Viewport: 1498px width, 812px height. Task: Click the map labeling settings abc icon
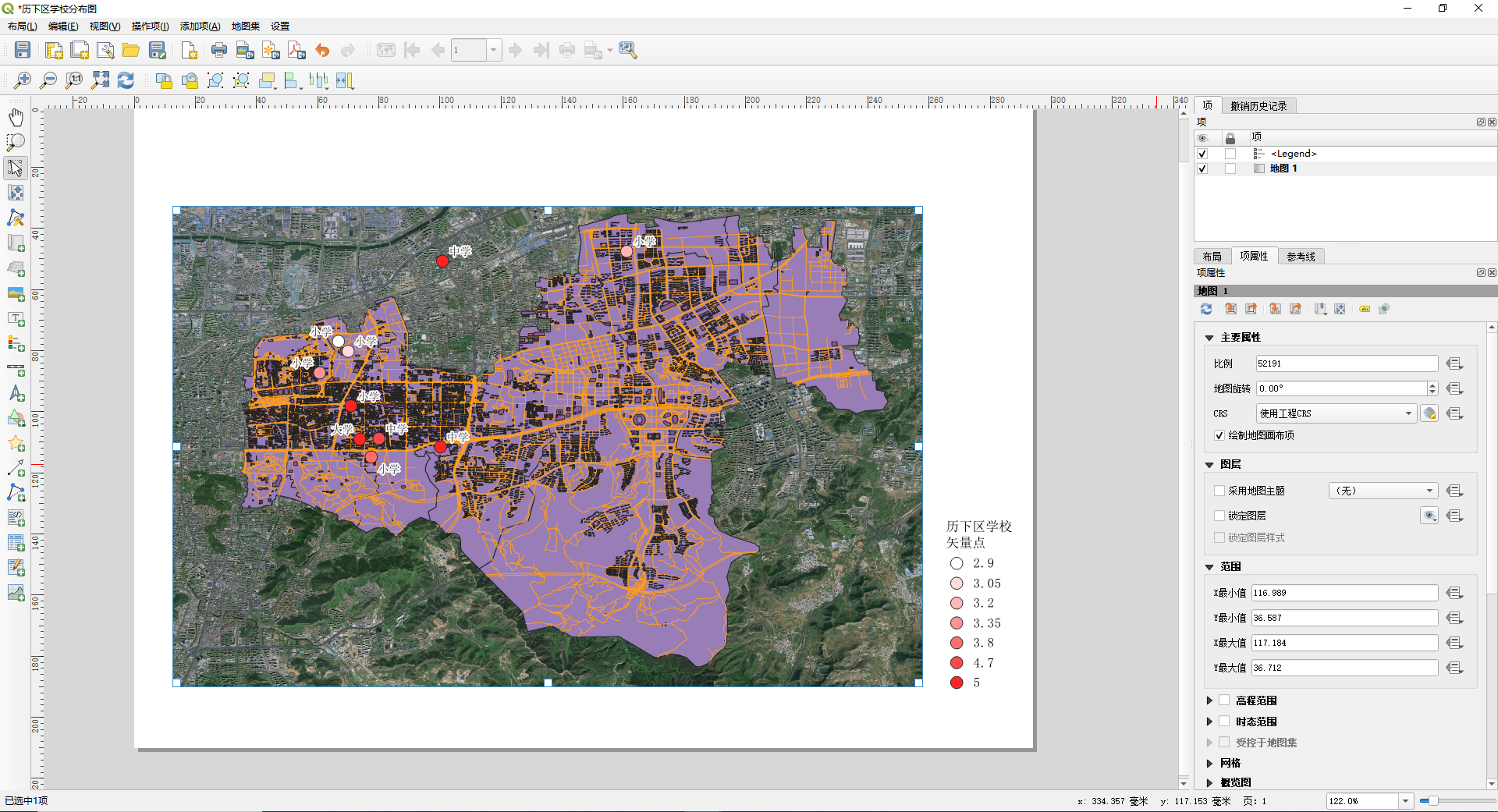(x=1365, y=309)
